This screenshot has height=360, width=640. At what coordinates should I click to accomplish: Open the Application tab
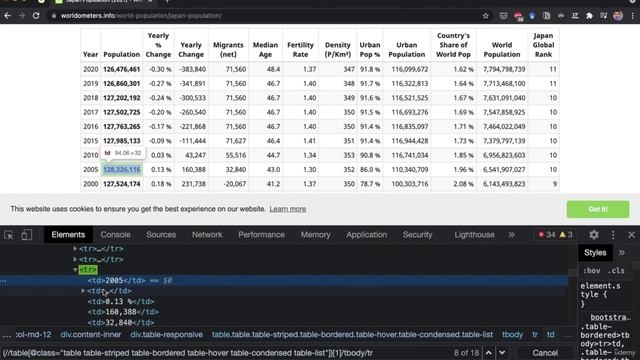[x=366, y=235]
